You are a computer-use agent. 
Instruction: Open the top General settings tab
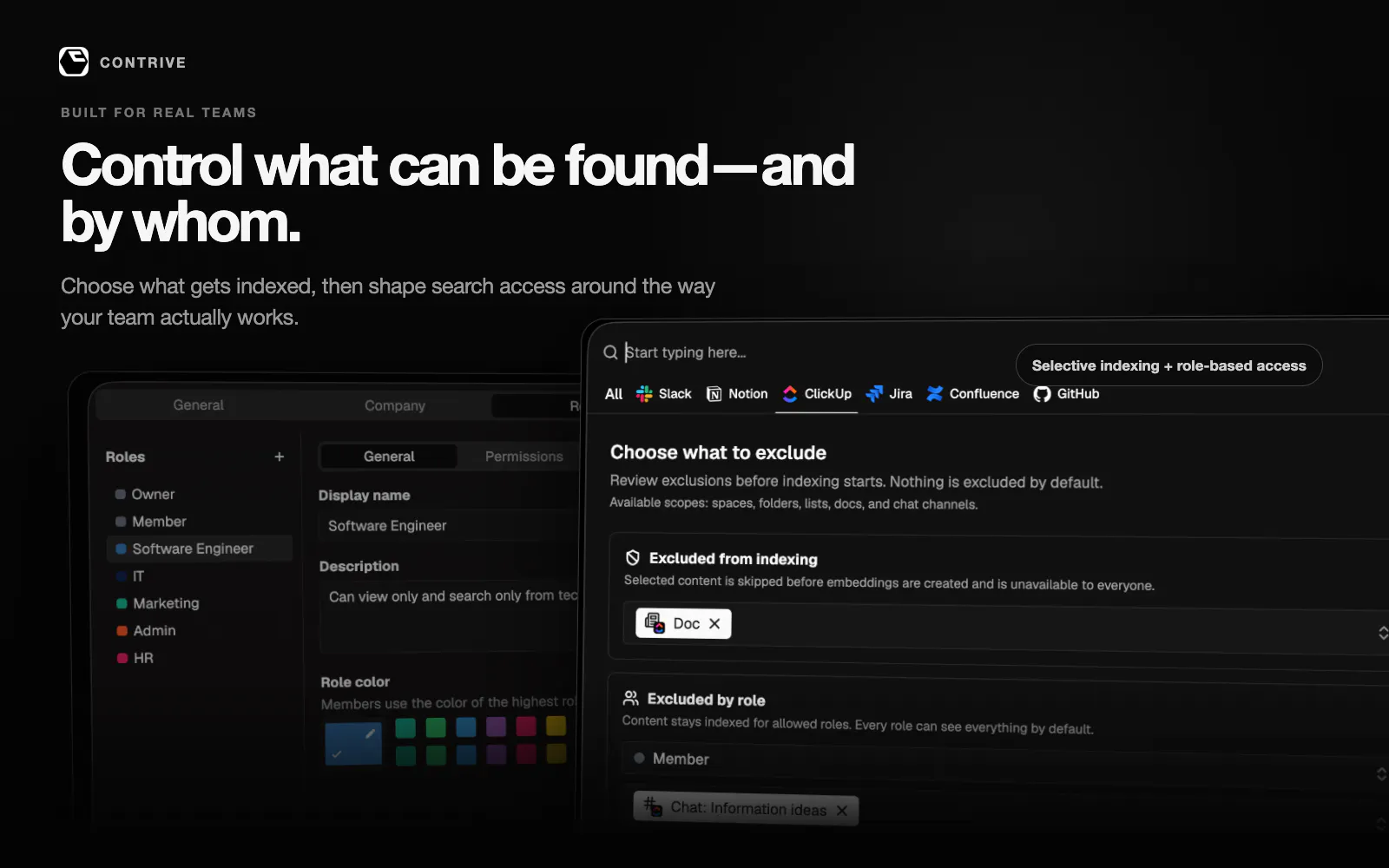click(x=198, y=404)
